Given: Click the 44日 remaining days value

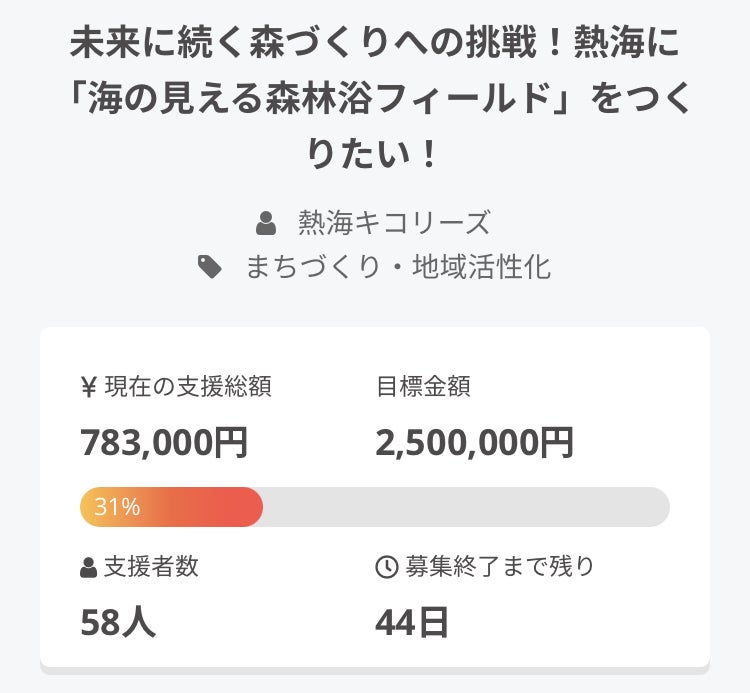Looking at the screenshot, I should [412, 621].
